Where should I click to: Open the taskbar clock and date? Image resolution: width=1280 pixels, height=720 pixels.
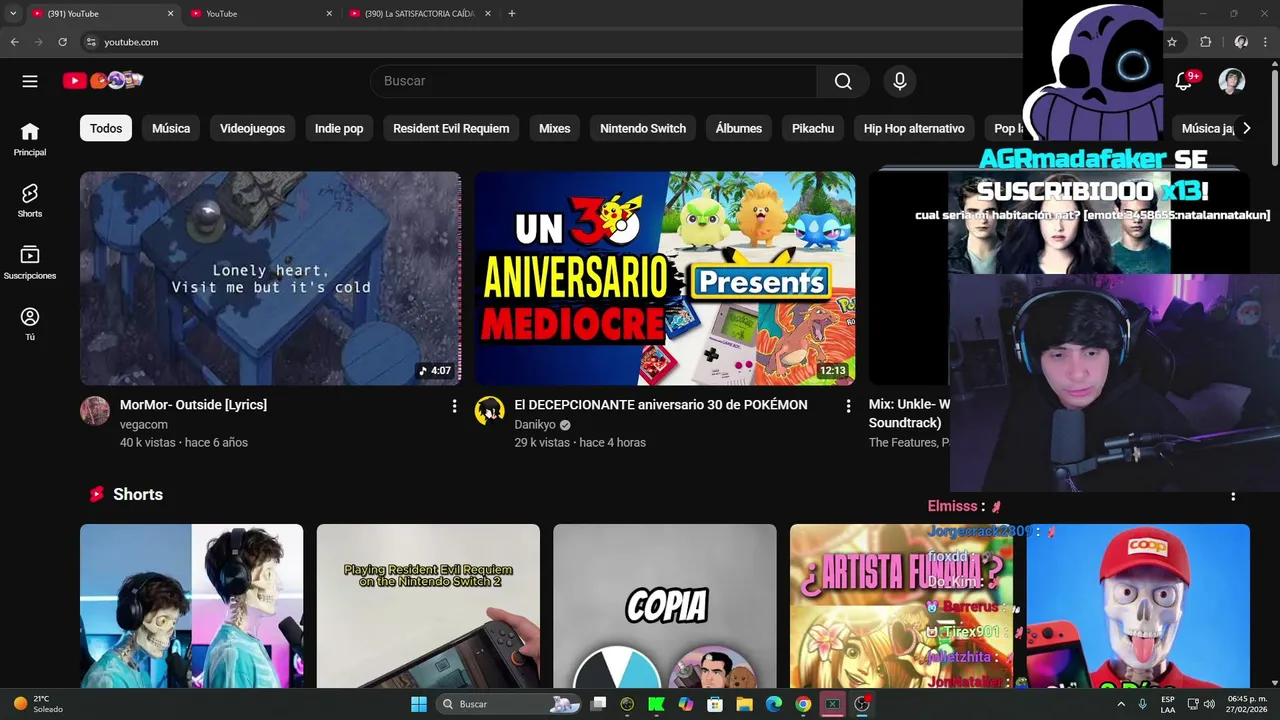click(x=1246, y=704)
